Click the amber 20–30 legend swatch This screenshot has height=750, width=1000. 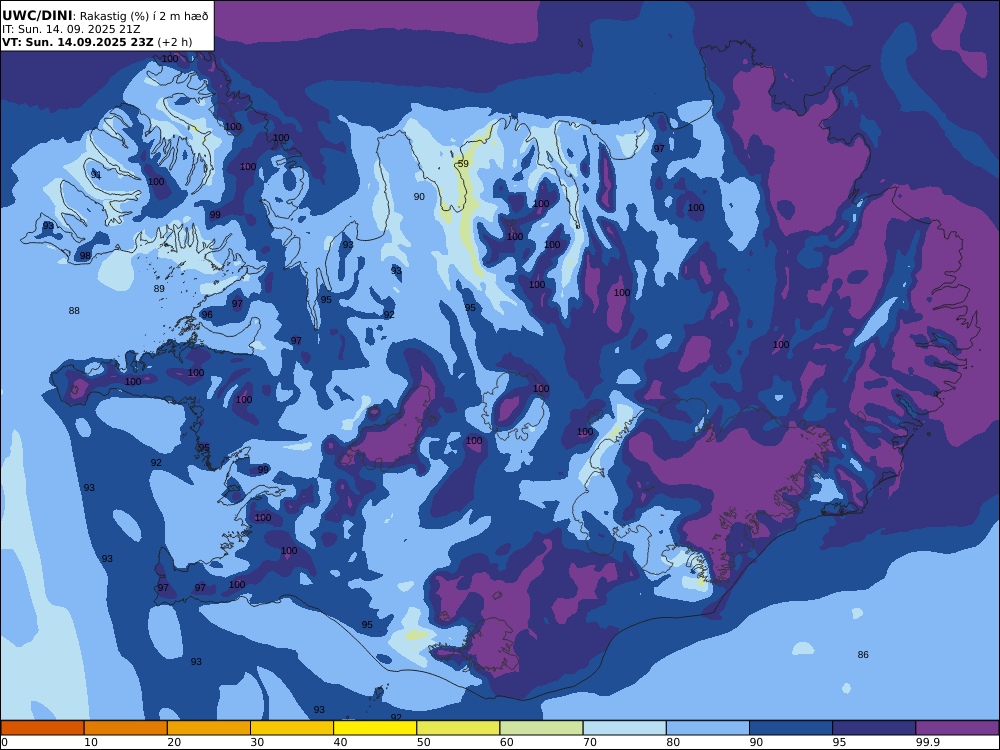click(209, 728)
